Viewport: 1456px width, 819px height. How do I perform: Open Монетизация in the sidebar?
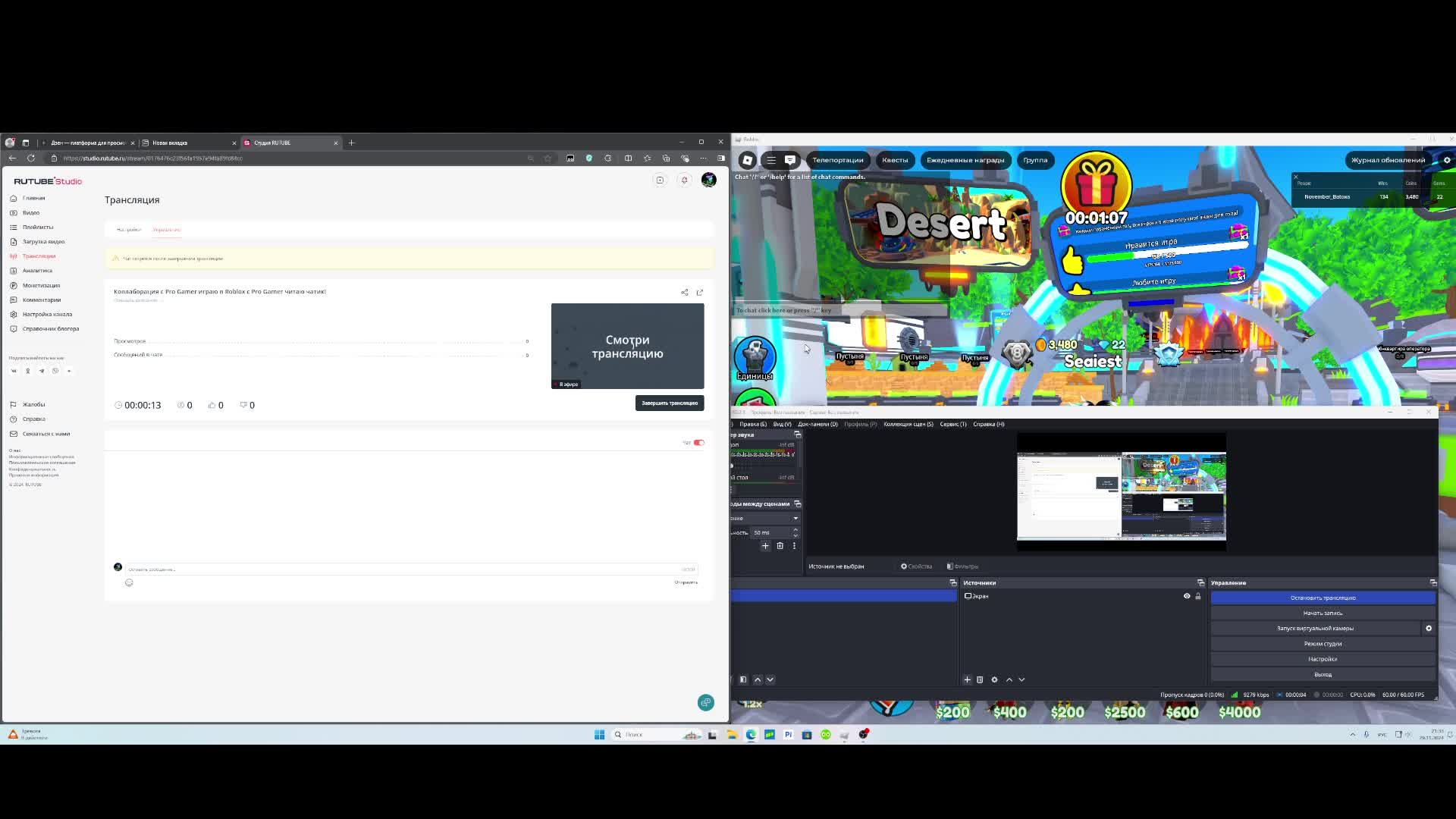tap(41, 285)
